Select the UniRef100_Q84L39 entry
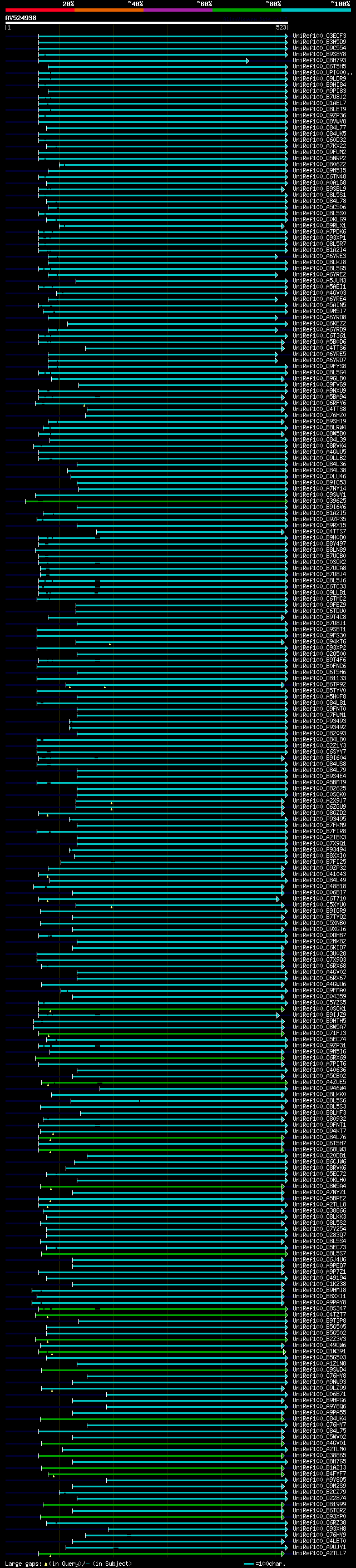This screenshot has height=1568, width=356. [319, 439]
